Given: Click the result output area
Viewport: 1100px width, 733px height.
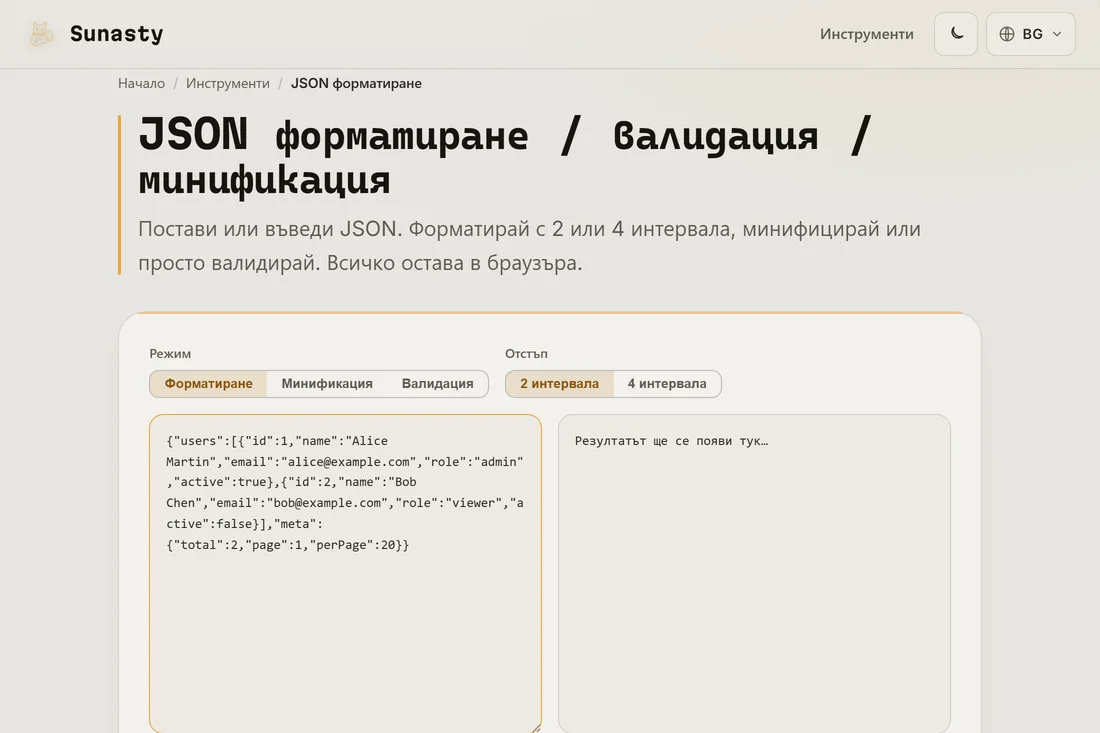Looking at the screenshot, I should click(x=754, y=573).
